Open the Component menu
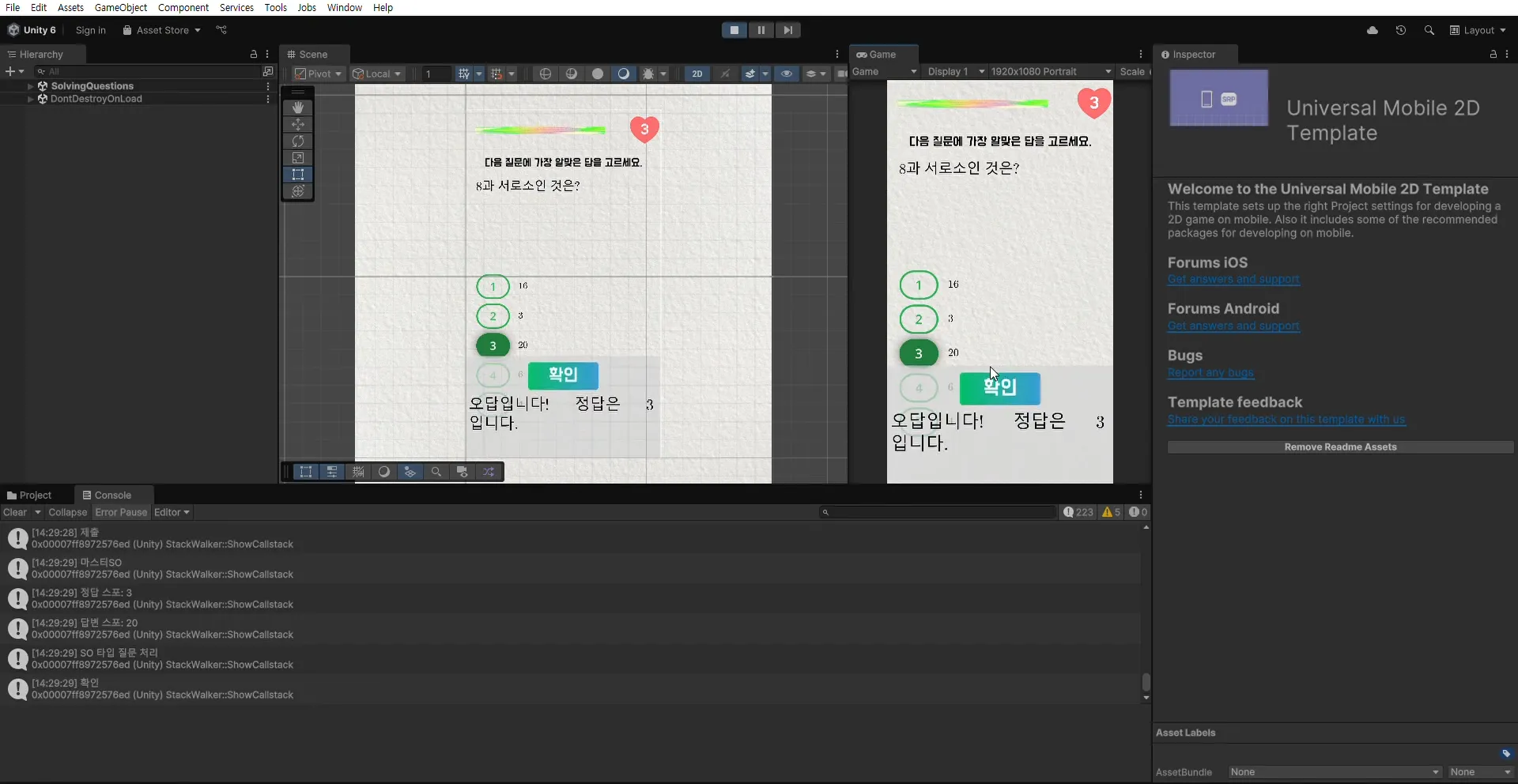This screenshot has width=1518, height=784. 183,7
